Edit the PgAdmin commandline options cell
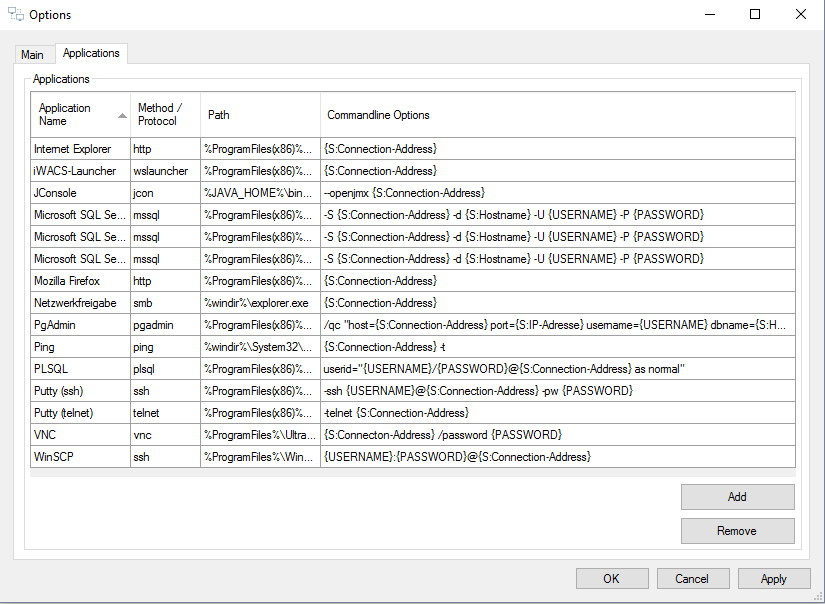 click(x=557, y=325)
